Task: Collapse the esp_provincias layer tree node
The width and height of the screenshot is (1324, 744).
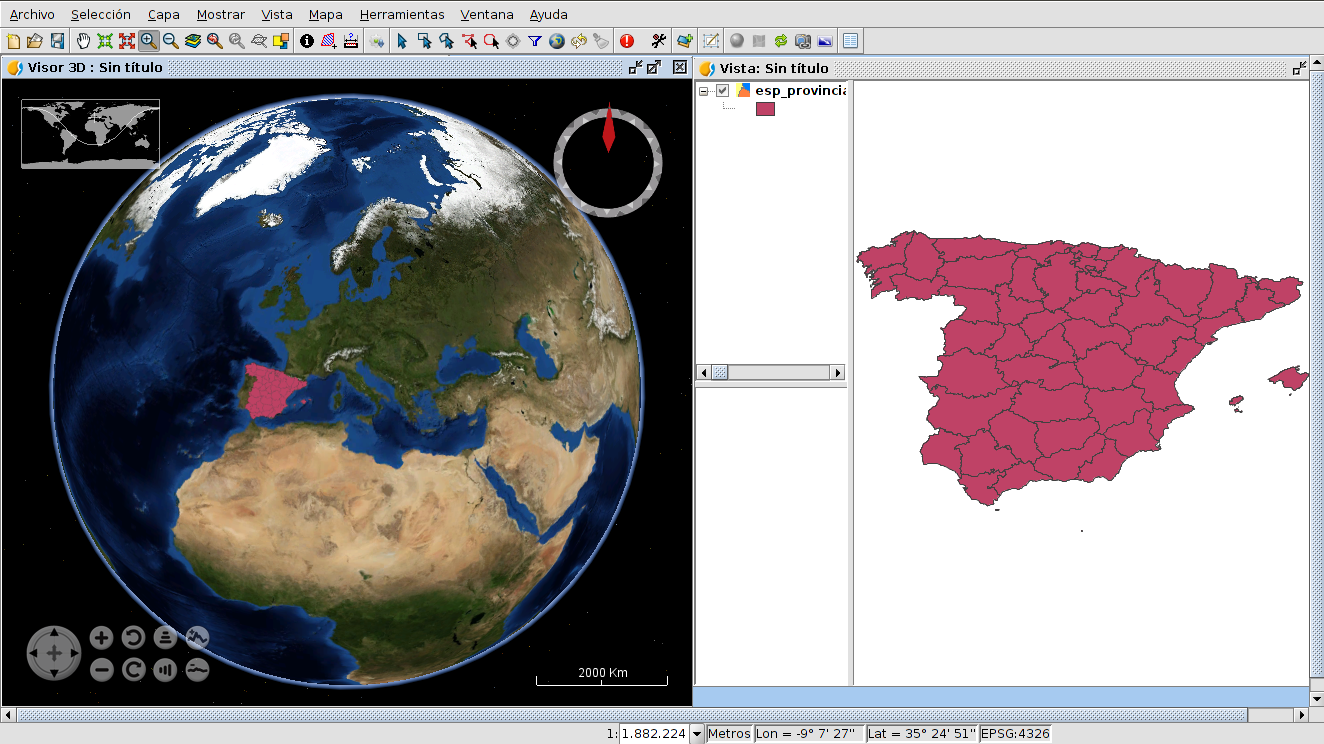Action: click(704, 91)
